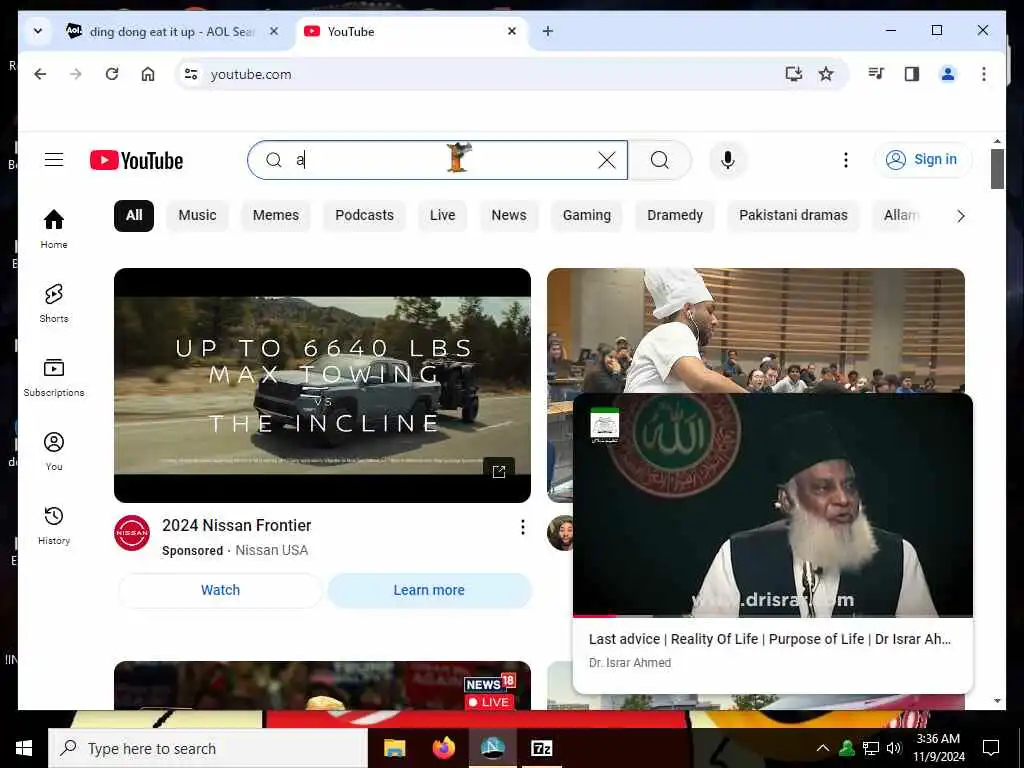Click the YouTube logo

point(136,160)
